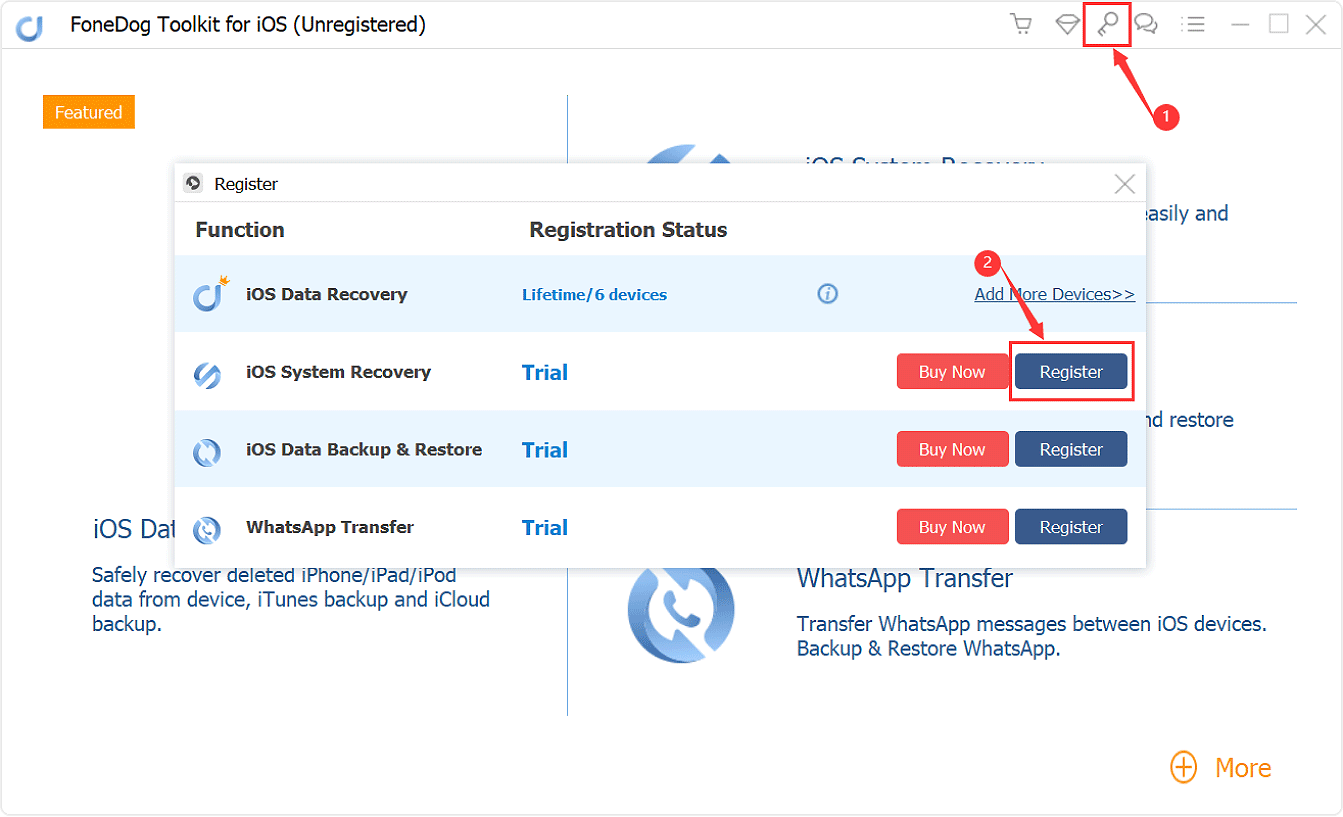1343x817 pixels.
Task: Buy Now for iOS System Recovery
Action: (x=952, y=372)
